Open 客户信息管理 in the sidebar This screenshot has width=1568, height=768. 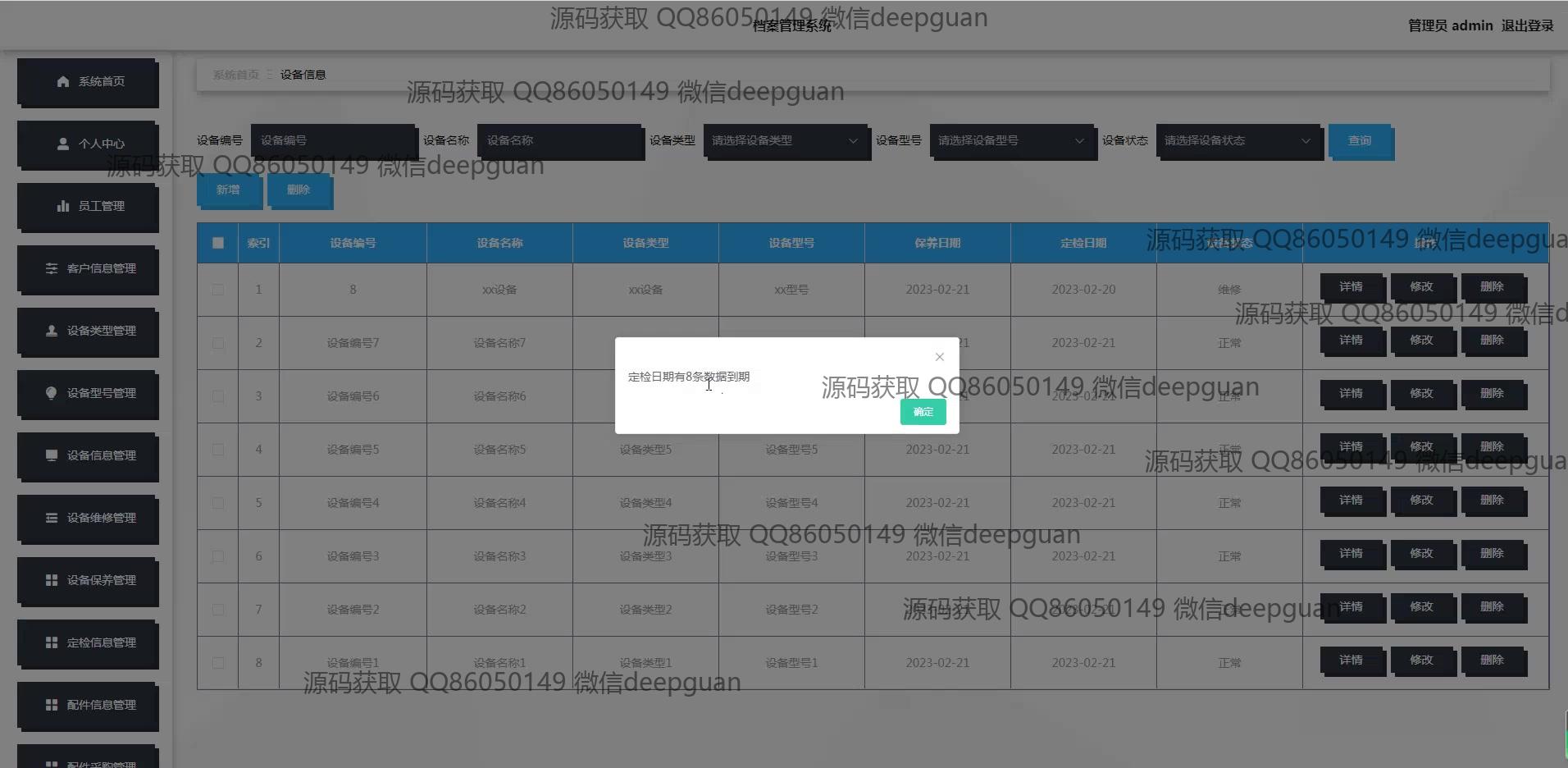point(87,268)
